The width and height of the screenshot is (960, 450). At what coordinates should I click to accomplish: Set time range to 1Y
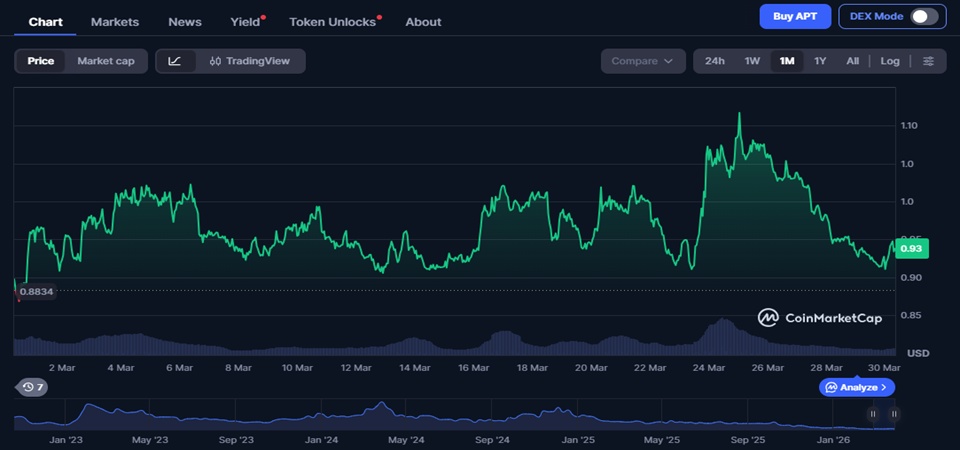pos(820,61)
